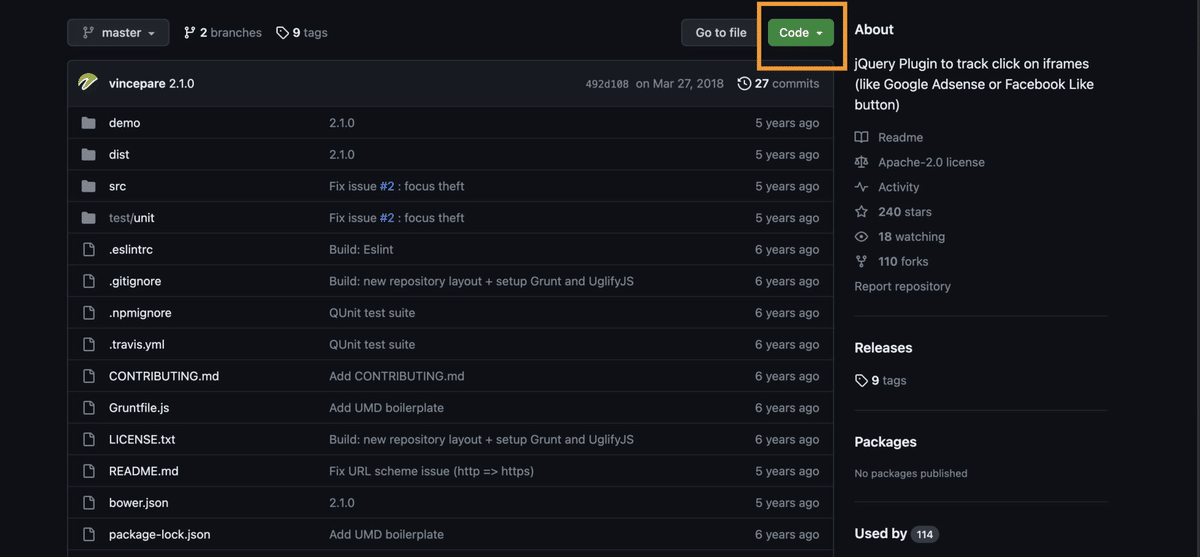
Task: Click the Go to file button
Action: coord(721,33)
